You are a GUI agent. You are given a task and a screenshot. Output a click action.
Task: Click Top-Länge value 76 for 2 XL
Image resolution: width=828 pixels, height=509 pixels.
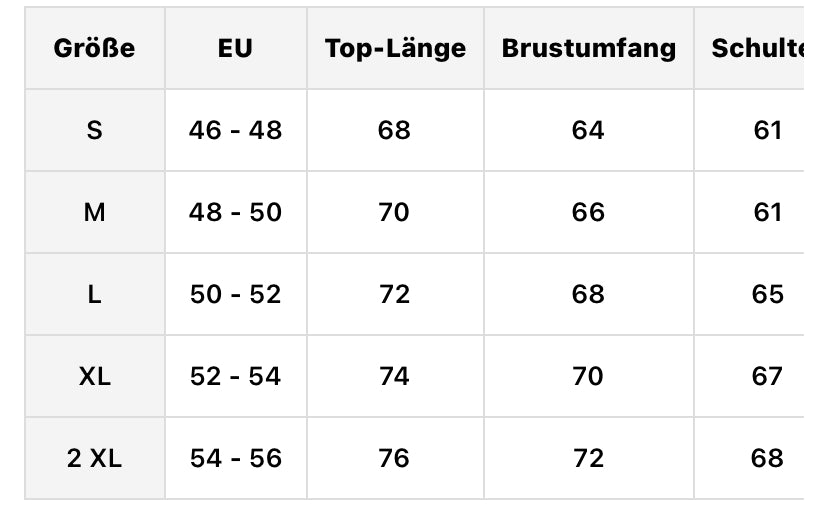pyautogui.click(x=395, y=458)
